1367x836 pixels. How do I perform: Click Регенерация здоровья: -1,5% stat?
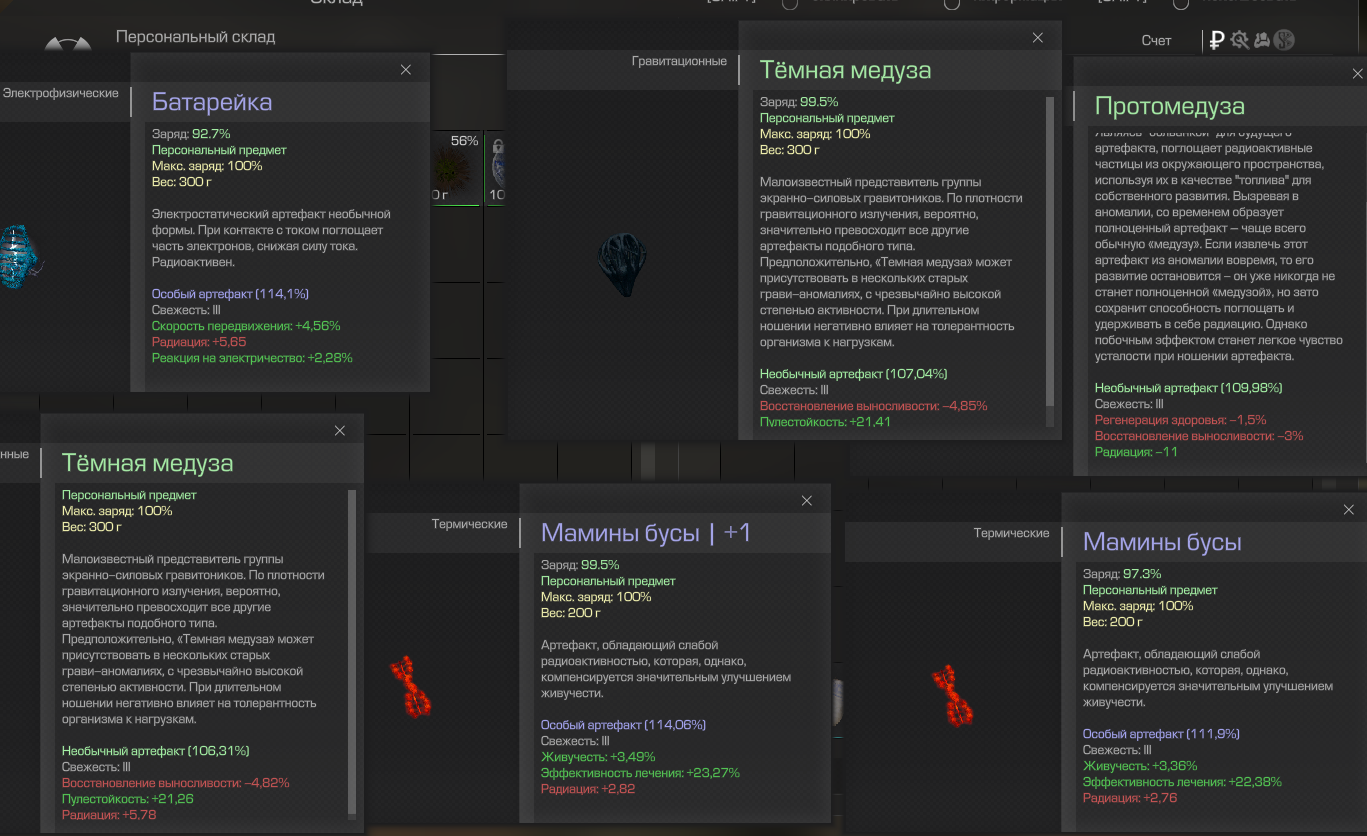pyautogui.click(x=1181, y=420)
